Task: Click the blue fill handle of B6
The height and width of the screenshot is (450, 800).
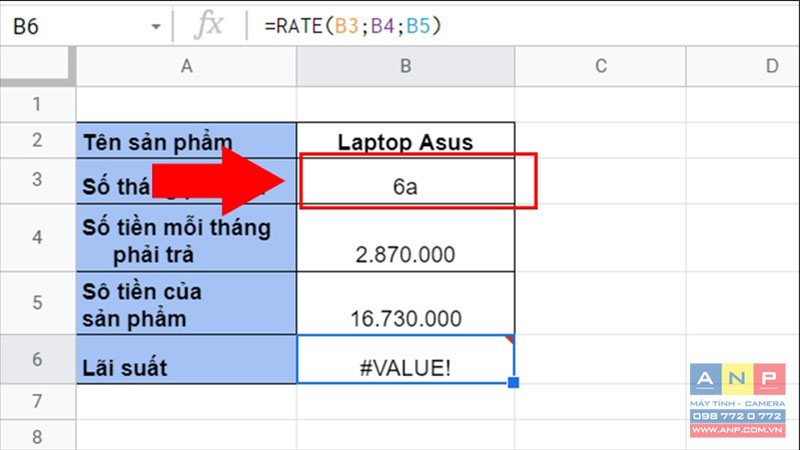Action: [x=513, y=382]
